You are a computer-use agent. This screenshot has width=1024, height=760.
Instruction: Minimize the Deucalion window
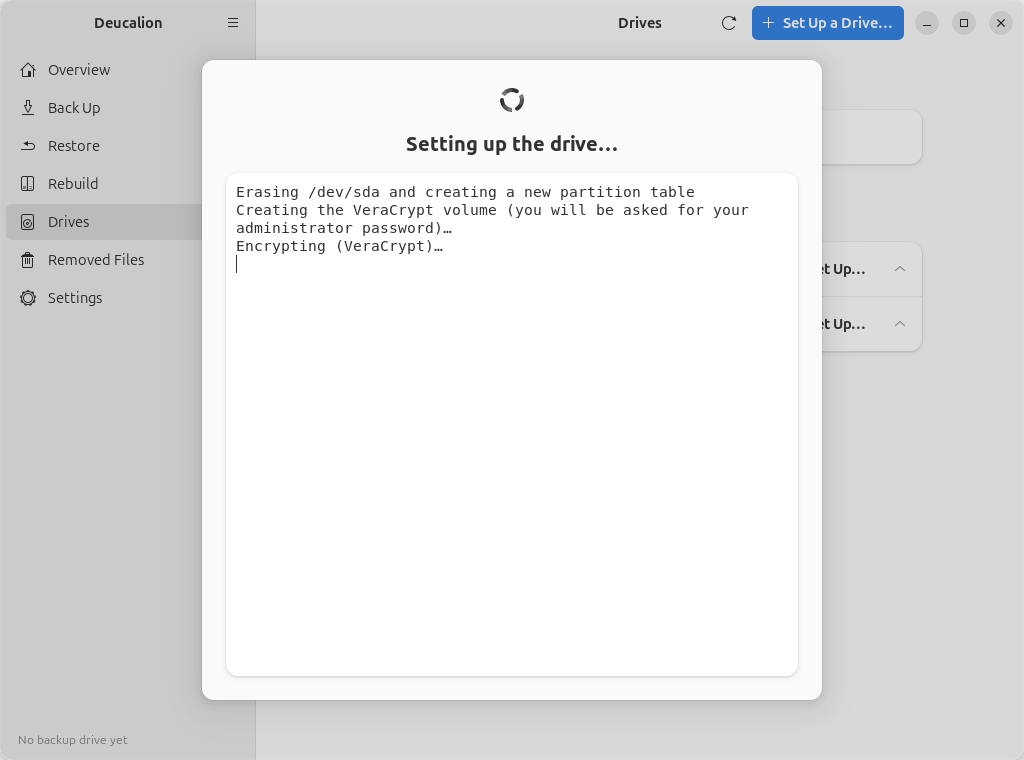pyautogui.click(x=927, y=23)
